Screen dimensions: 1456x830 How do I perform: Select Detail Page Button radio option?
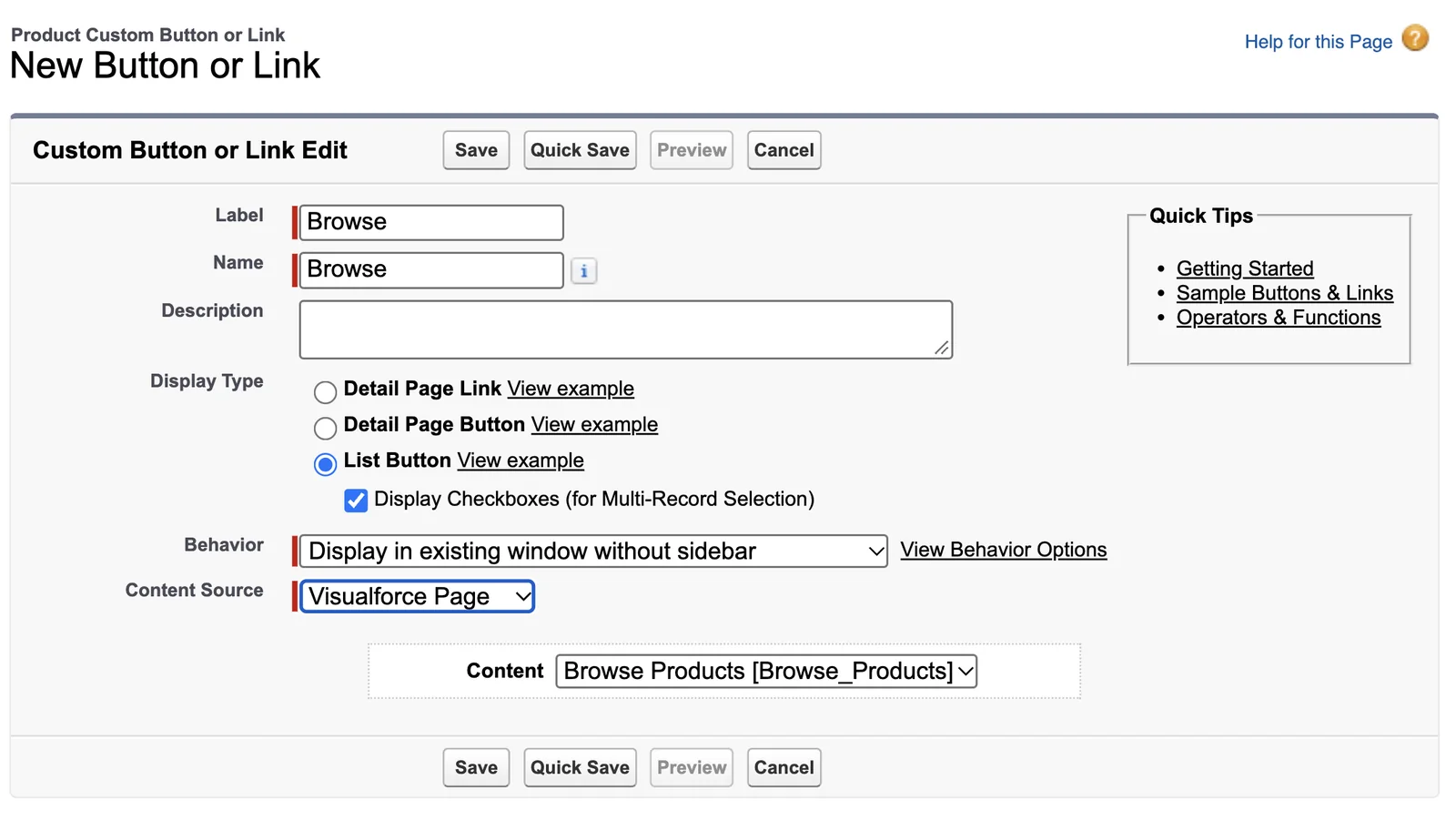325,428
